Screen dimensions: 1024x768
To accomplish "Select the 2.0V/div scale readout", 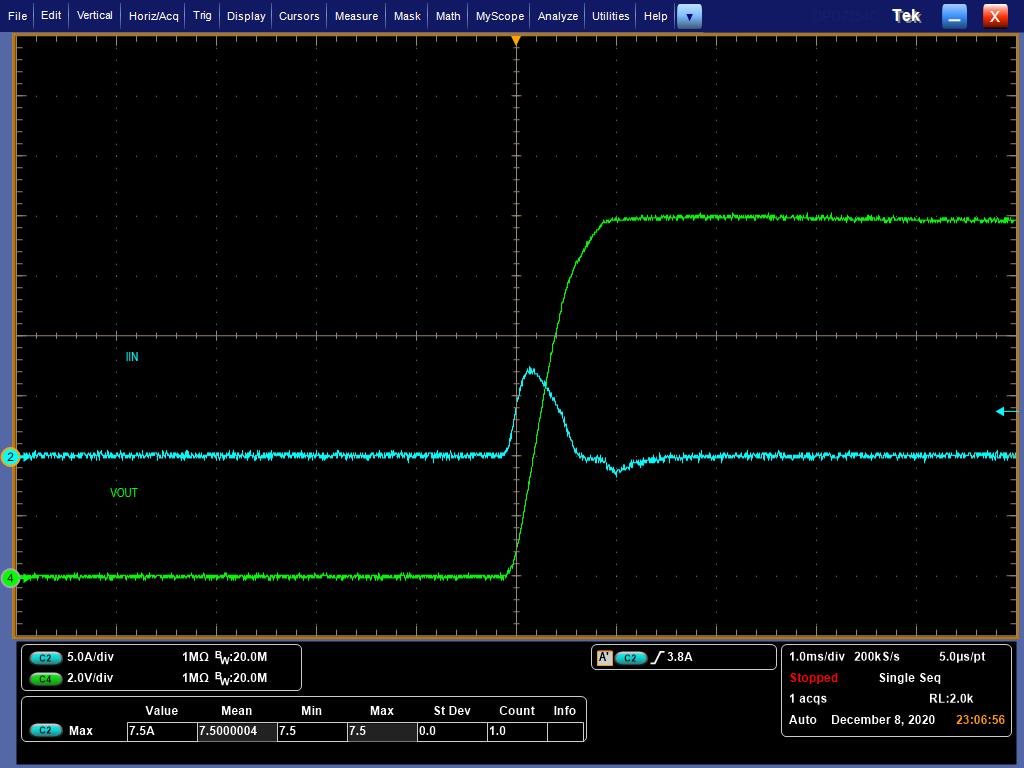I will [90, 678].
